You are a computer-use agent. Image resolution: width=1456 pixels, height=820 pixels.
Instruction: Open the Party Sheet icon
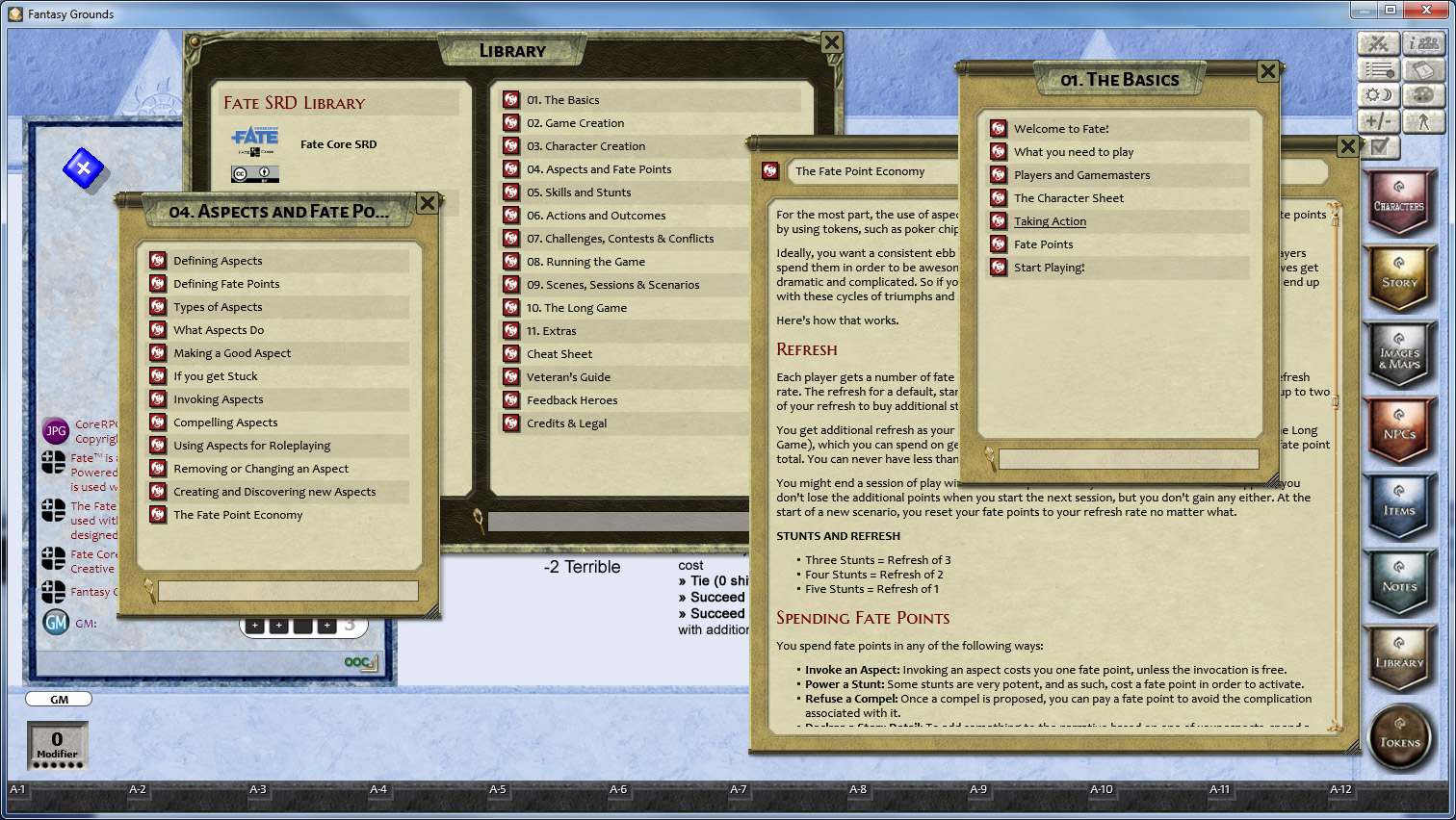click(1425, 44)
